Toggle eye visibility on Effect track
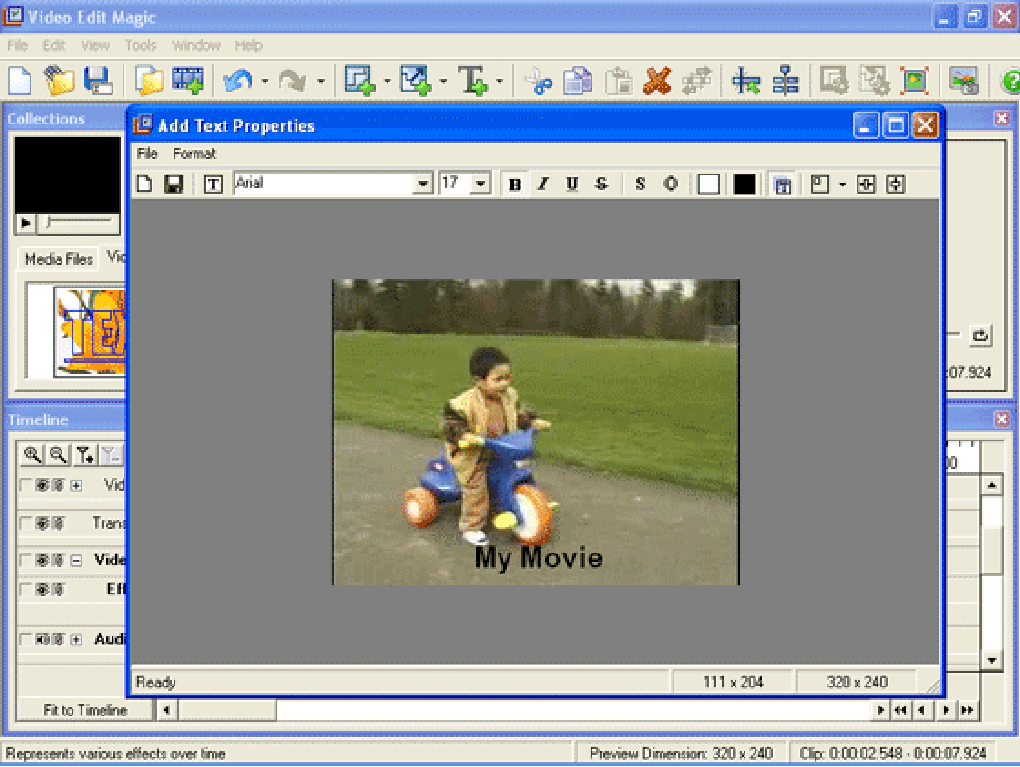This screenshot has width=1020, height=767. [42, 589]
